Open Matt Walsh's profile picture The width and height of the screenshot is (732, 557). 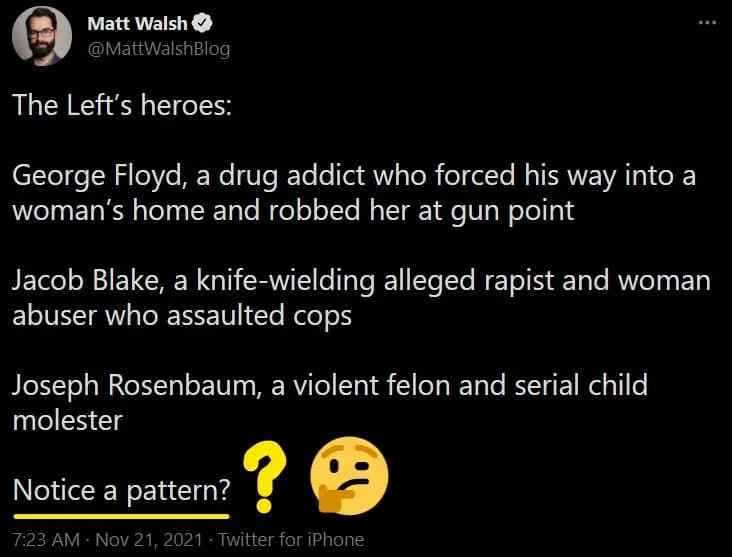pyautogui.click(x=41, y=36)
